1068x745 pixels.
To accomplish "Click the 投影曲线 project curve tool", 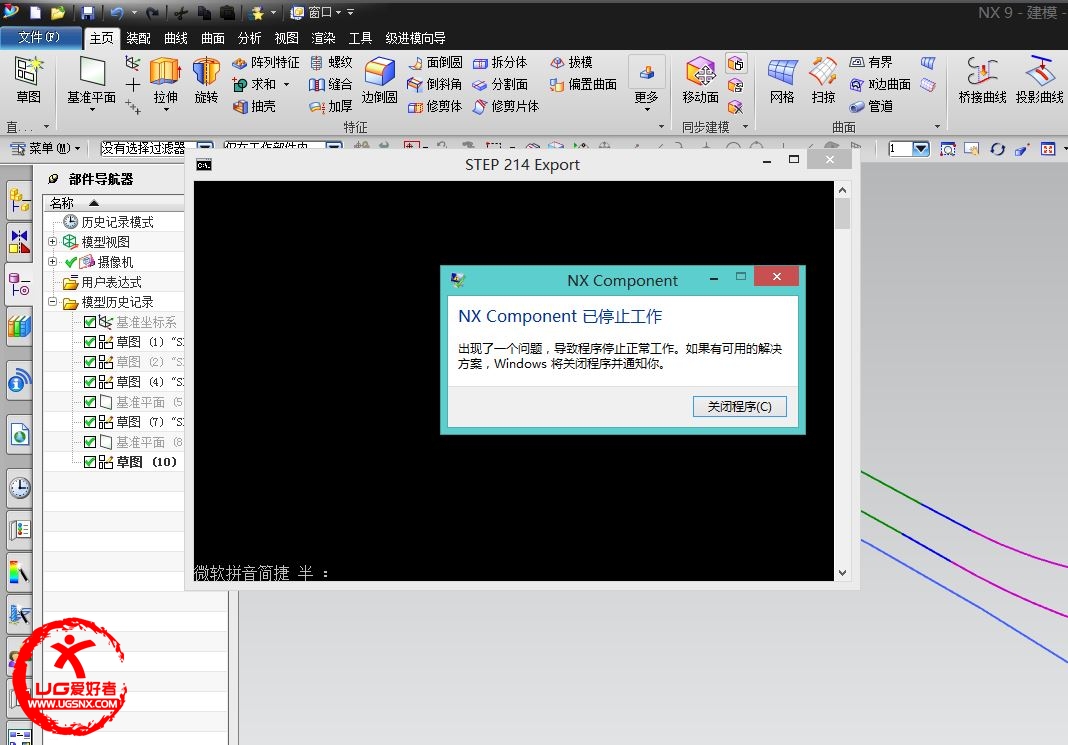I will (x=1039, y=80).
